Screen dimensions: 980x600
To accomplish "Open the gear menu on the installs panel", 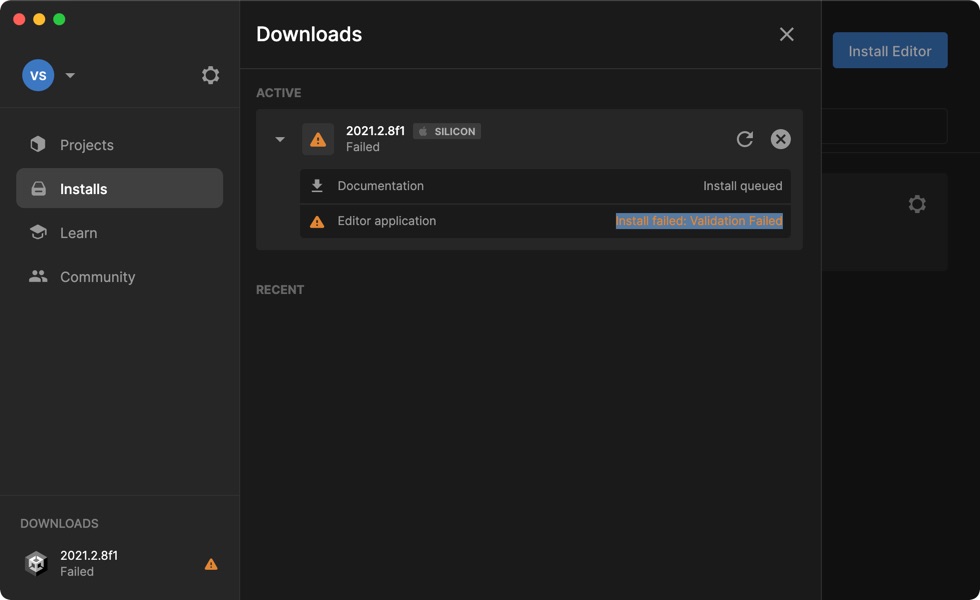I will coord(917,203).
